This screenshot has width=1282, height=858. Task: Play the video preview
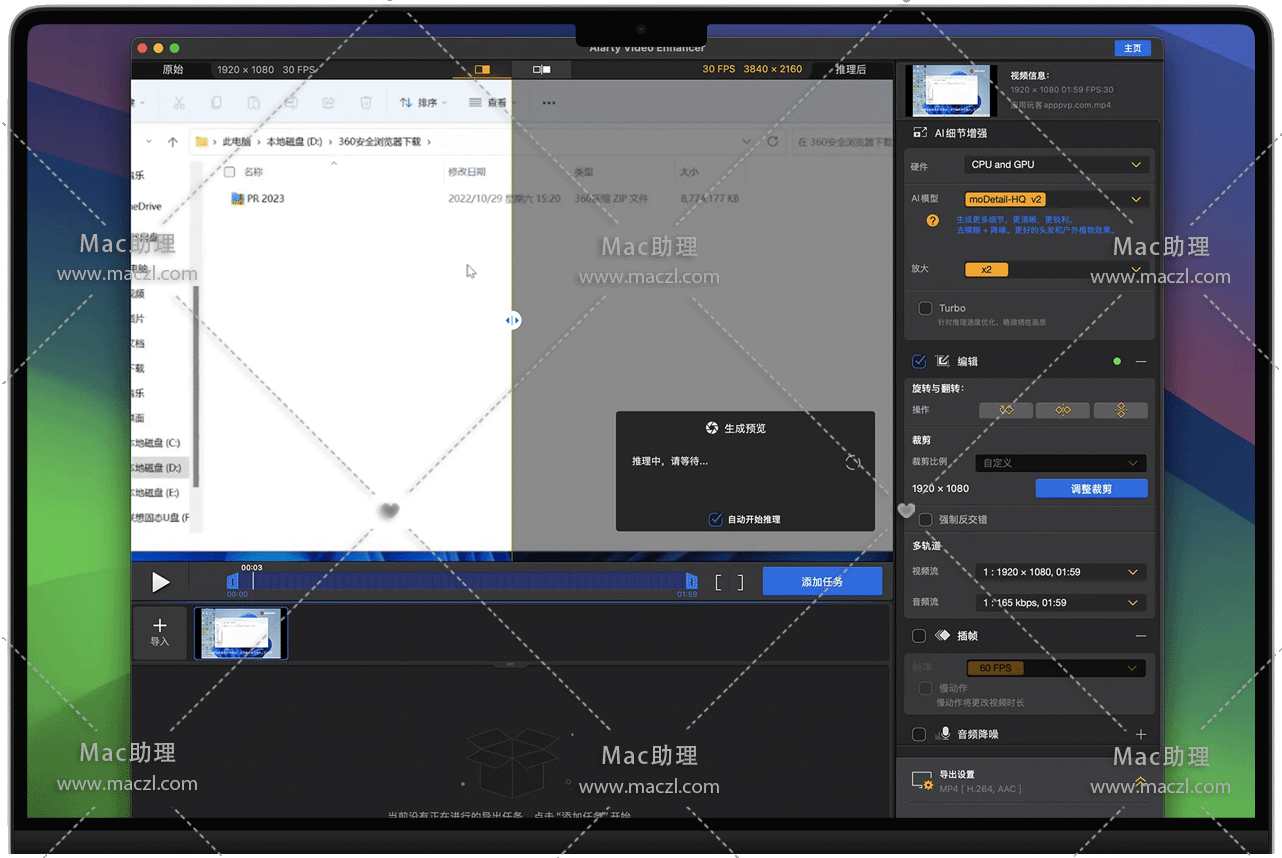click(x=160, y=582)
